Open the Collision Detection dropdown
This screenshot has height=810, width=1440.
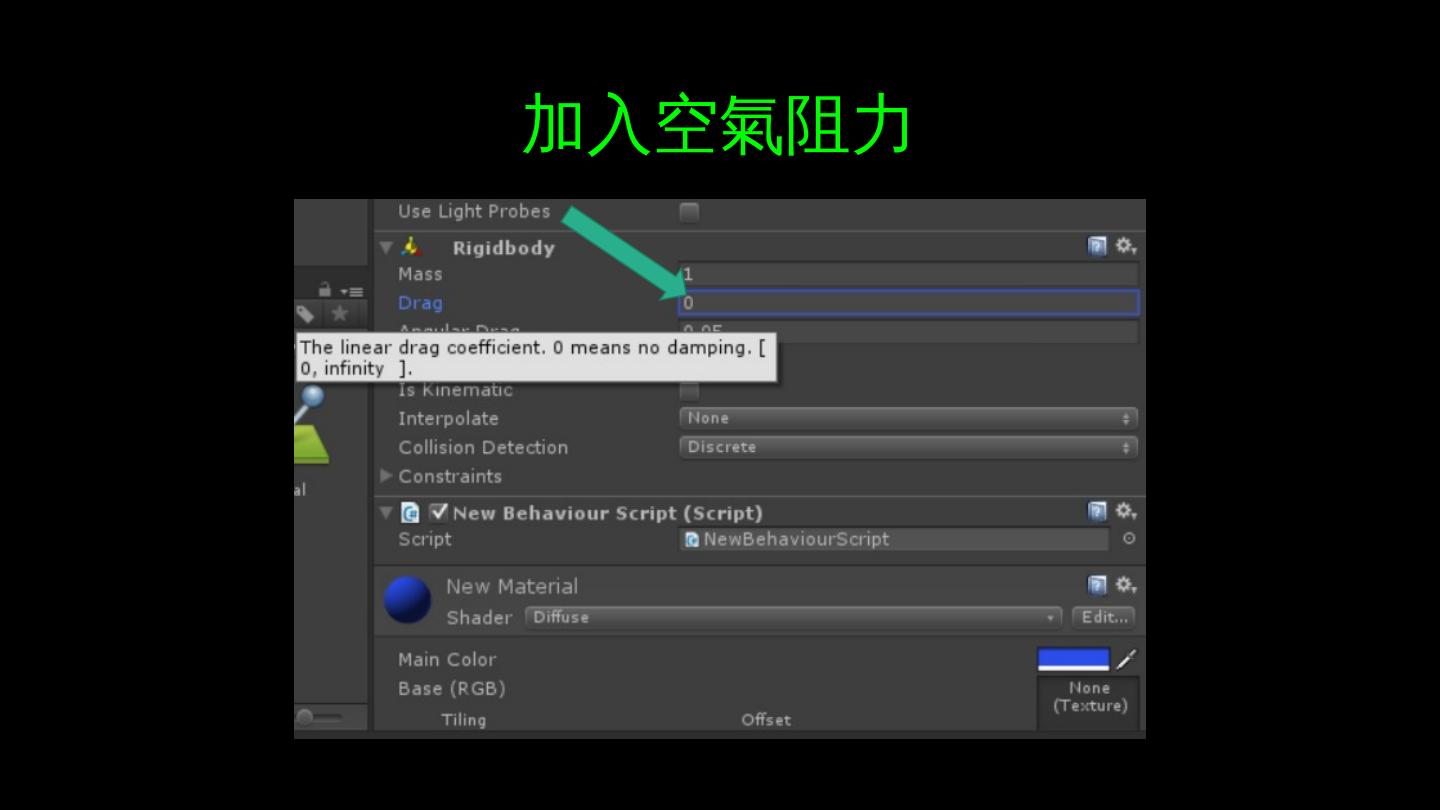click(908, 447)
